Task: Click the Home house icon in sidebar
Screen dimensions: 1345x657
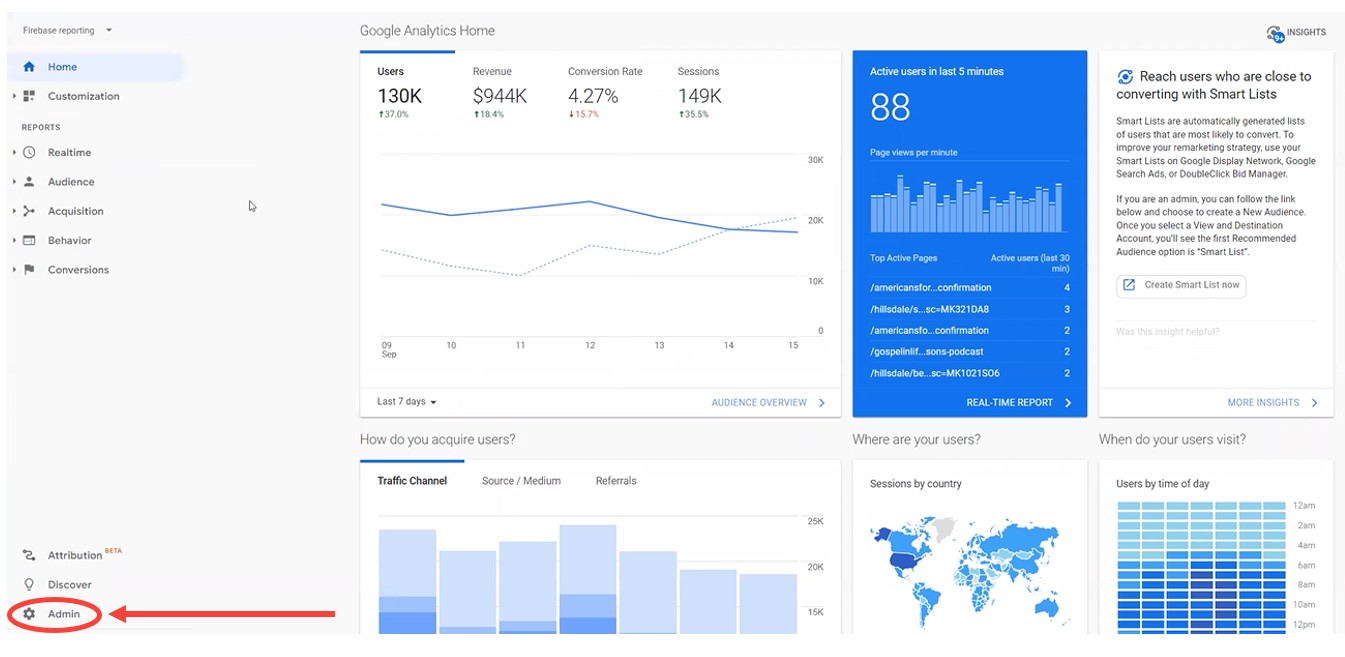Action: click(x=29, y=67)
